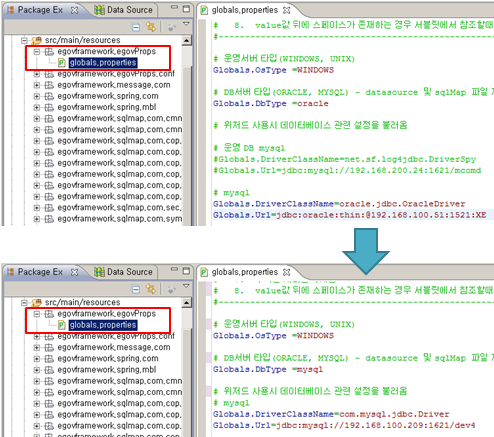Viewport: 494px width, 437px height.
Task: Collapse src/main/resources folder in top tree
Action: click(24, 40)
